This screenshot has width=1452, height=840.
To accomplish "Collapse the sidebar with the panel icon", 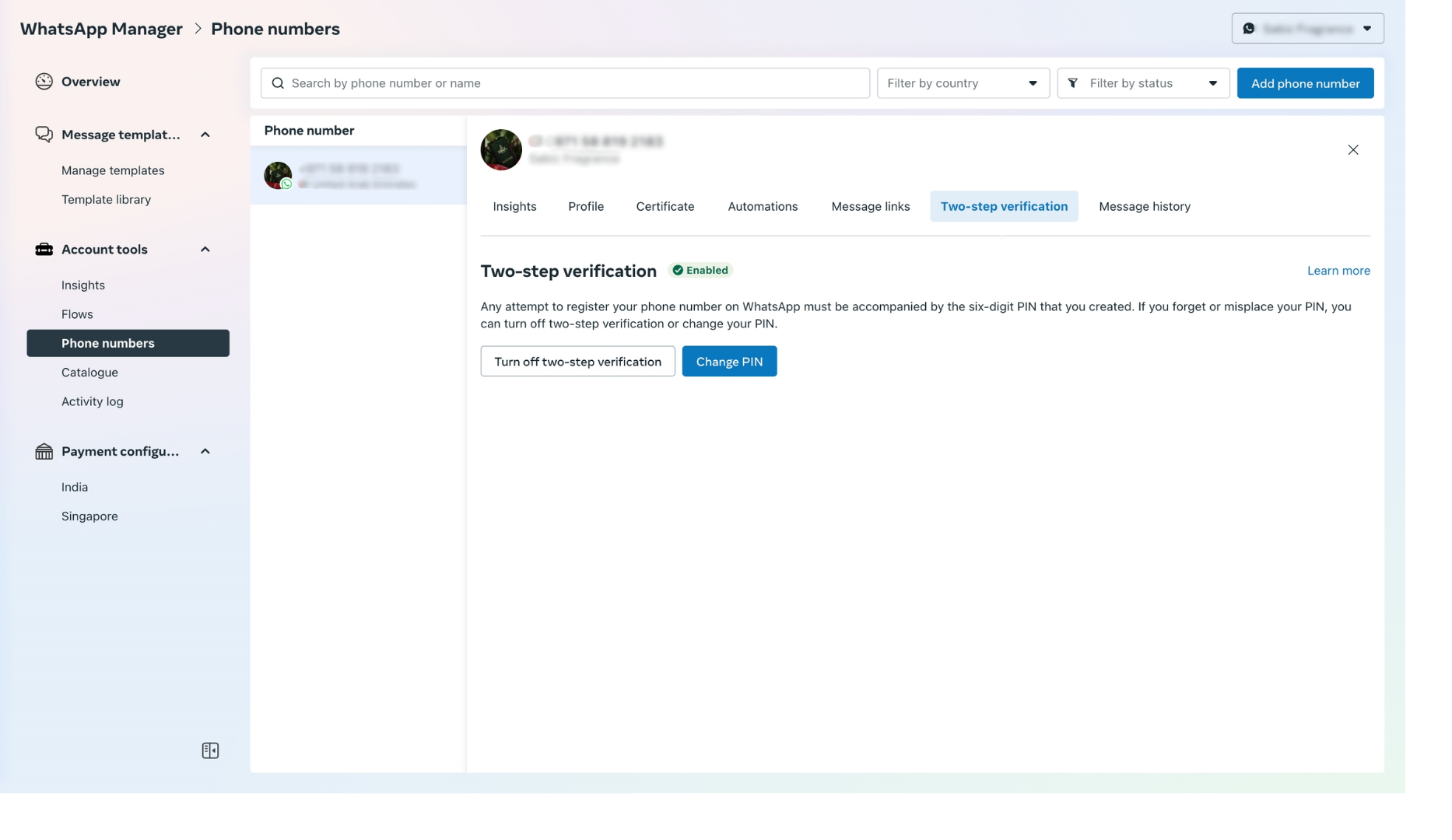I will click(210, 751).
